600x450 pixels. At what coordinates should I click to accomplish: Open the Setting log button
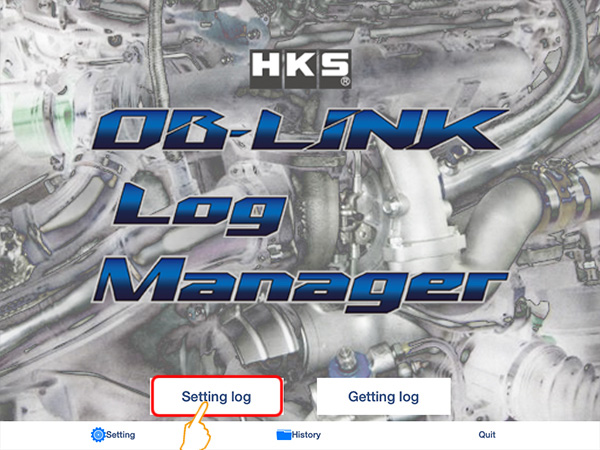(x=217, y=396)
